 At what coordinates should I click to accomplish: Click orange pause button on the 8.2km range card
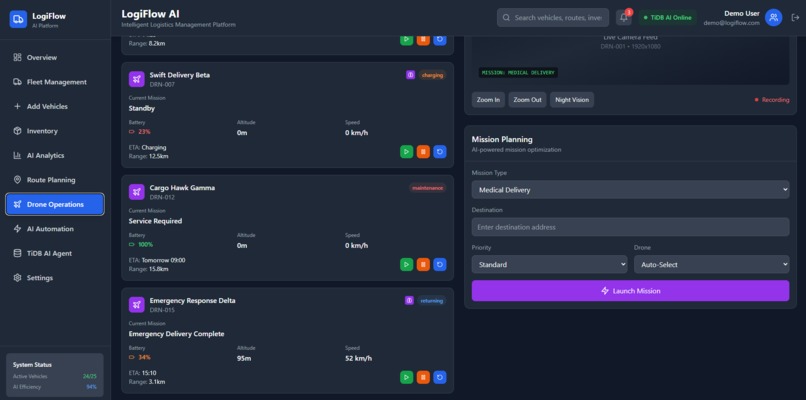coord(423,40)
